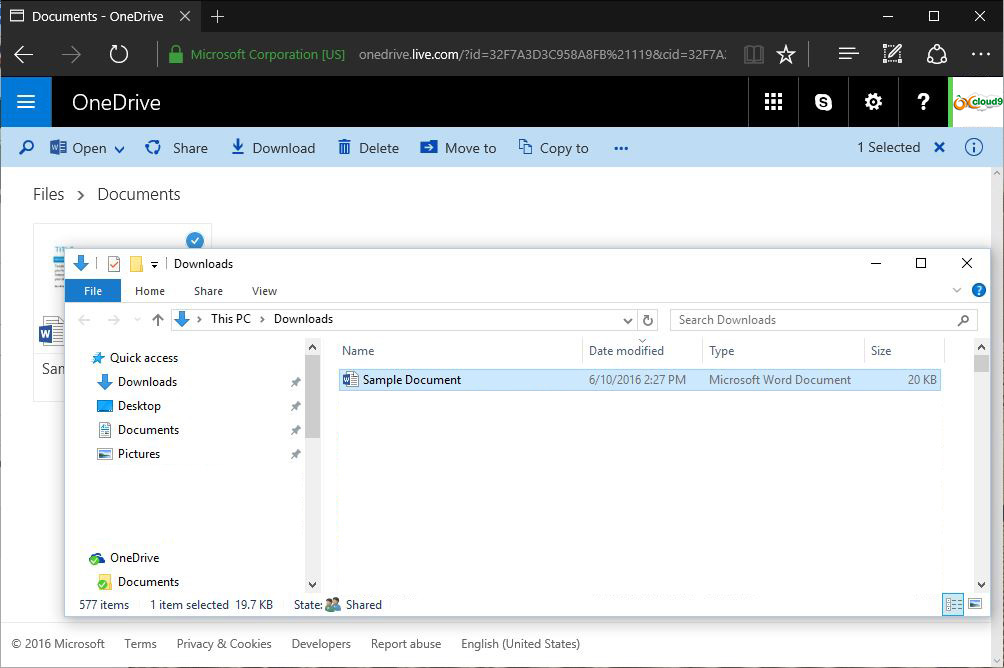Open Edge share or notifications icon
This screenshot has width=1004, height=668.
coord(937,54)
